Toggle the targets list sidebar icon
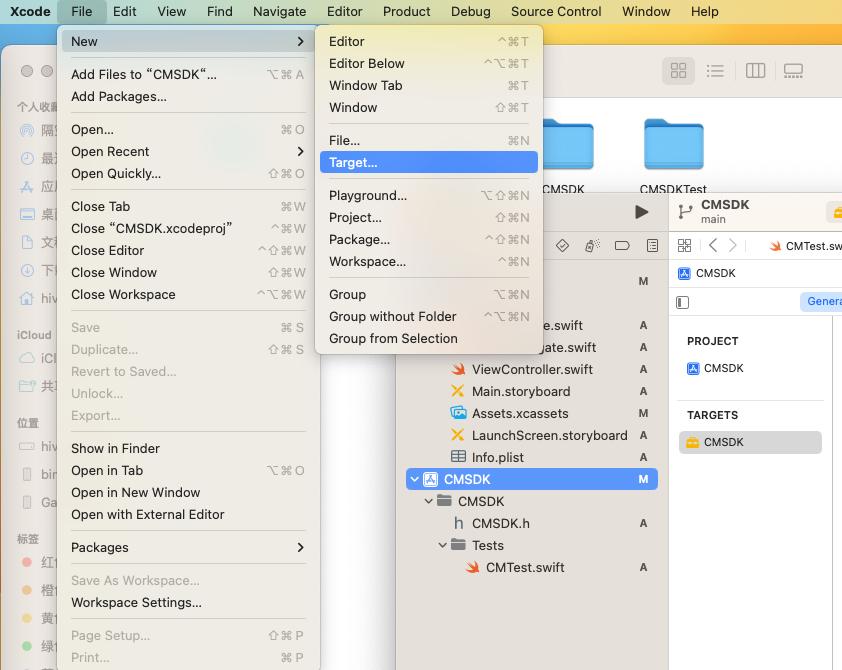Viewport: 842px width, 670px height. [x=682, y=302]
